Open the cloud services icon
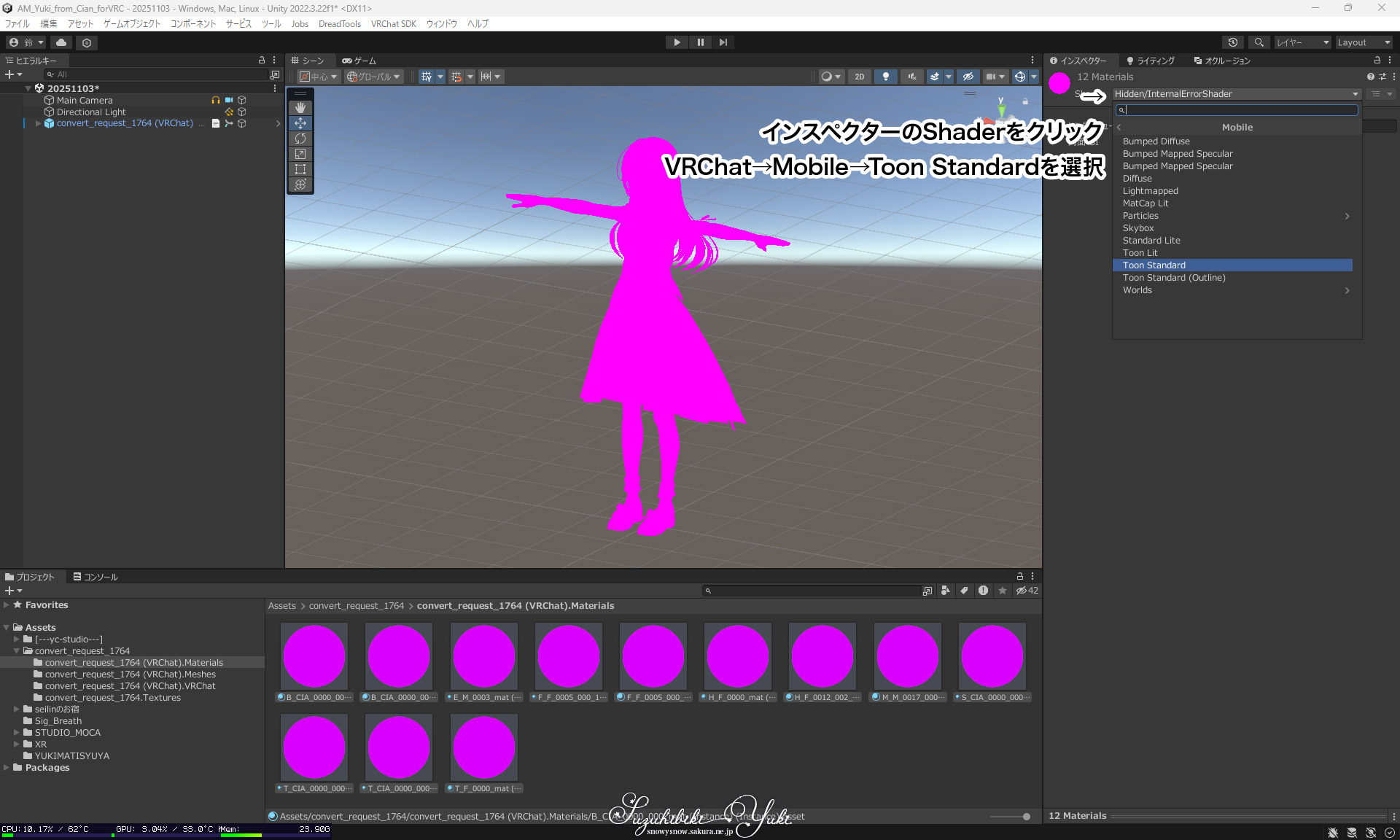Viewport: 1400px width, 840px height. click(x=61, y=42)
